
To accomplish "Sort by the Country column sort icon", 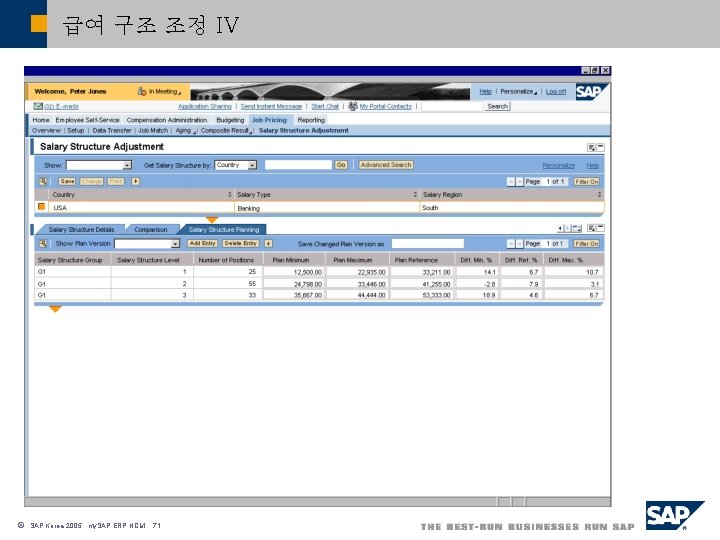I will point(230,195).
